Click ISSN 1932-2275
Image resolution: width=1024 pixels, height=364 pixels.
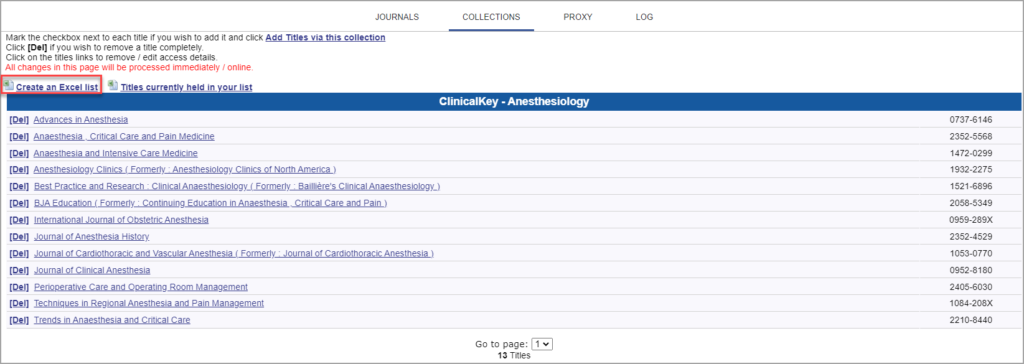[x=971, y=170]
